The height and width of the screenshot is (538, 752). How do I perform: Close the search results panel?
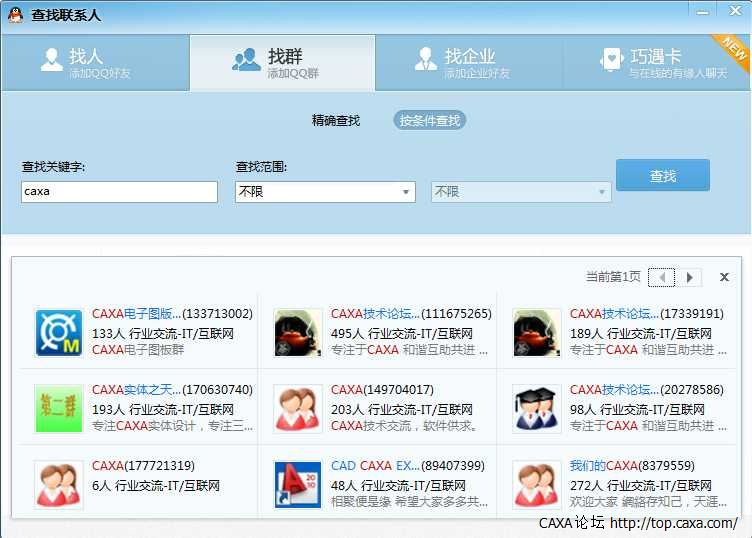pos(724,277)
